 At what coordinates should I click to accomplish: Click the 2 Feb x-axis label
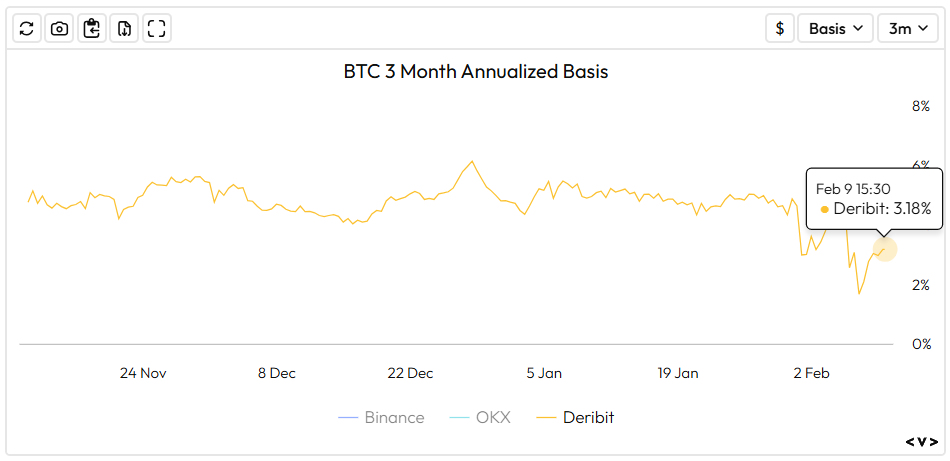[812, 373]
